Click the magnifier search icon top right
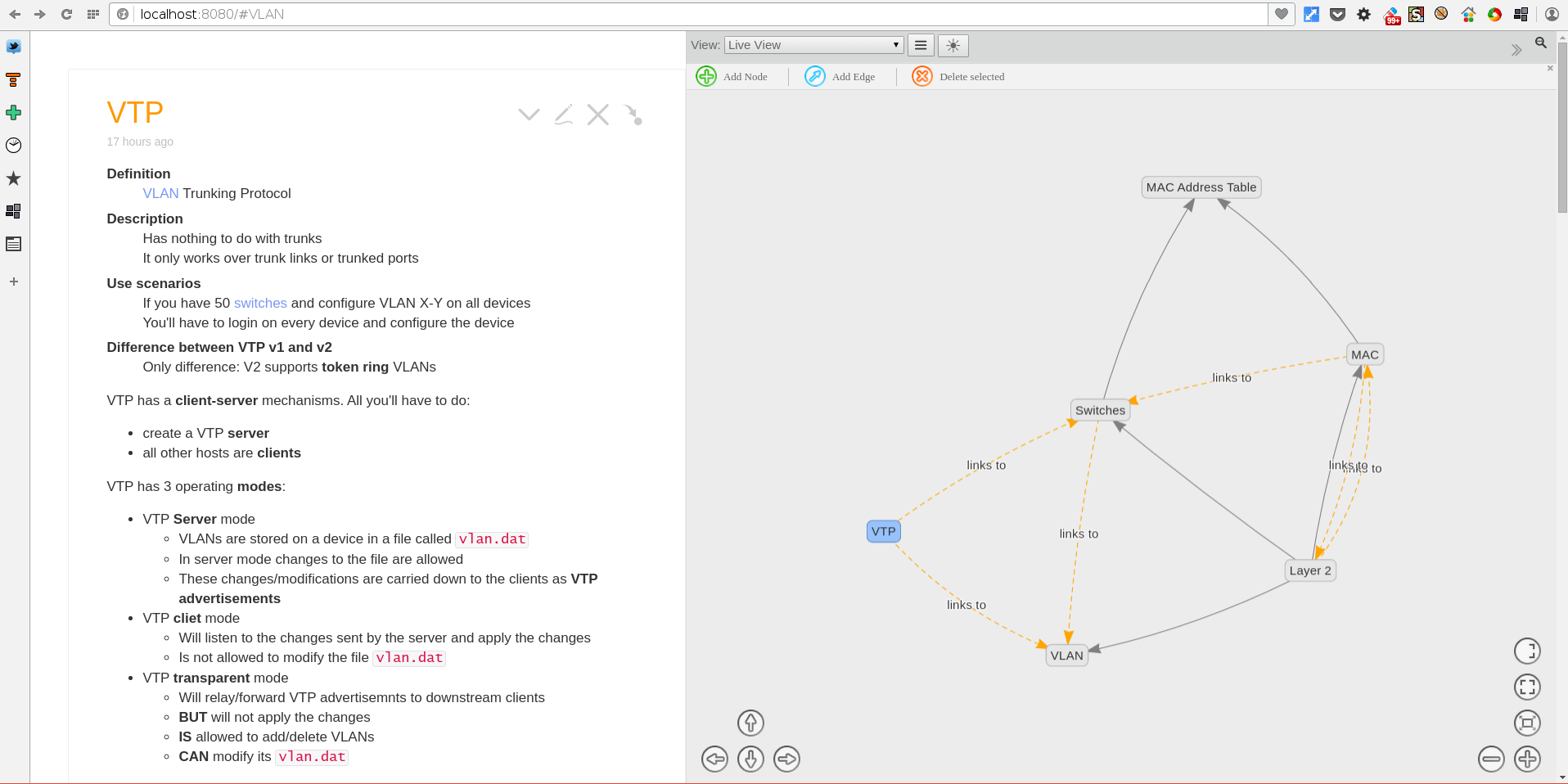 pos(1541,43)
